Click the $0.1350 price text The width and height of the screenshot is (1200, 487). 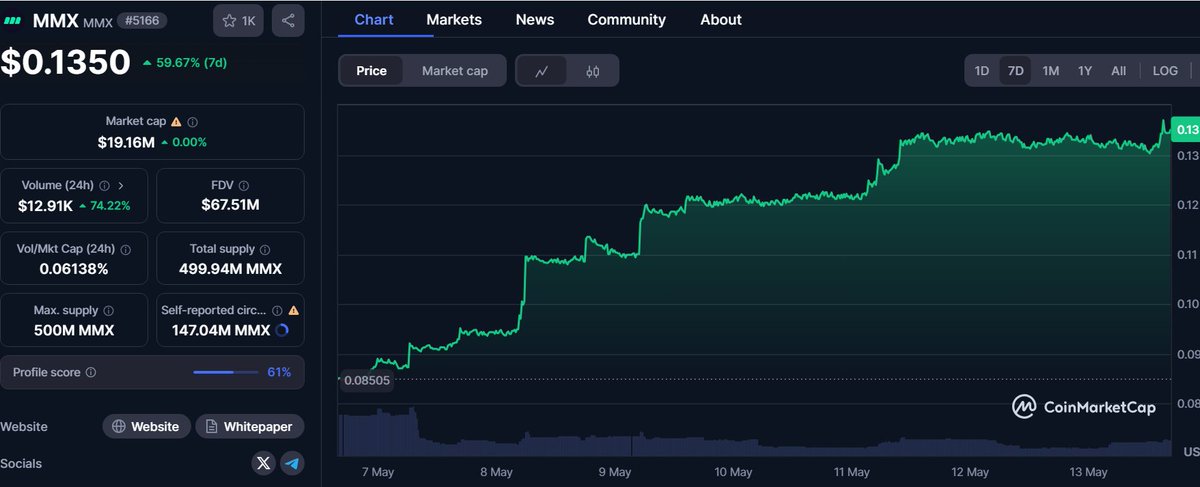[x=66, y=62]
